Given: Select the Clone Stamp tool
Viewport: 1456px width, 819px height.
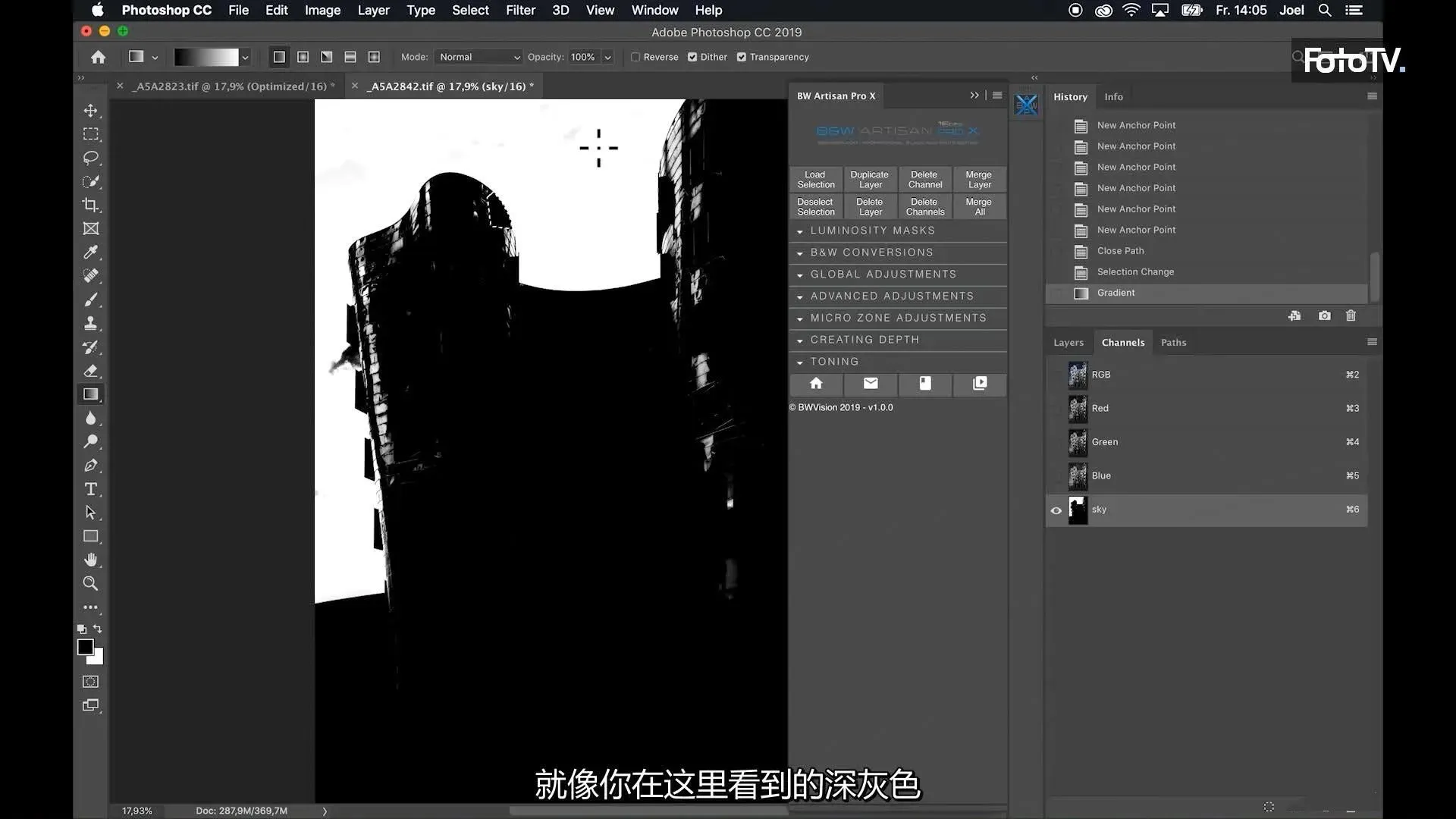Looking at the screenshot, I should pos(91,324).
